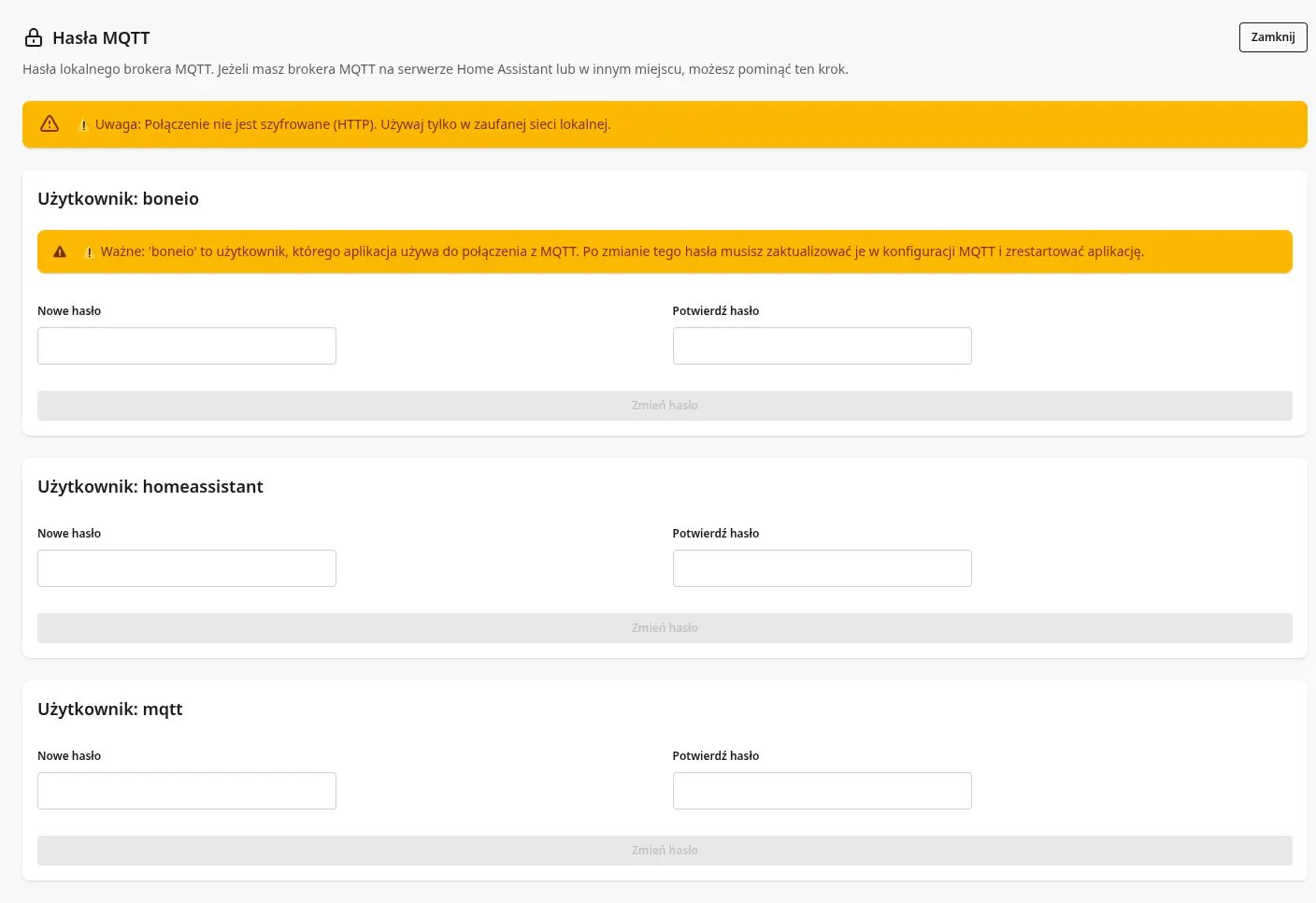Click the outlined warning triangle in the HTTP banner

coord(50,123)
